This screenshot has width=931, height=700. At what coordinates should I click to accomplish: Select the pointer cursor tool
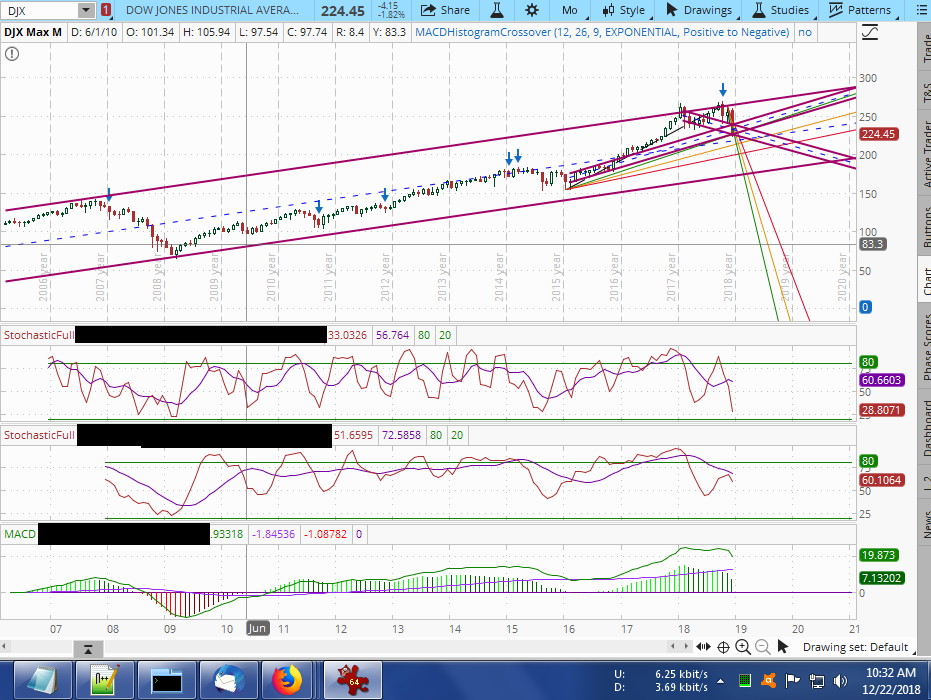click(x=783, y=647)
